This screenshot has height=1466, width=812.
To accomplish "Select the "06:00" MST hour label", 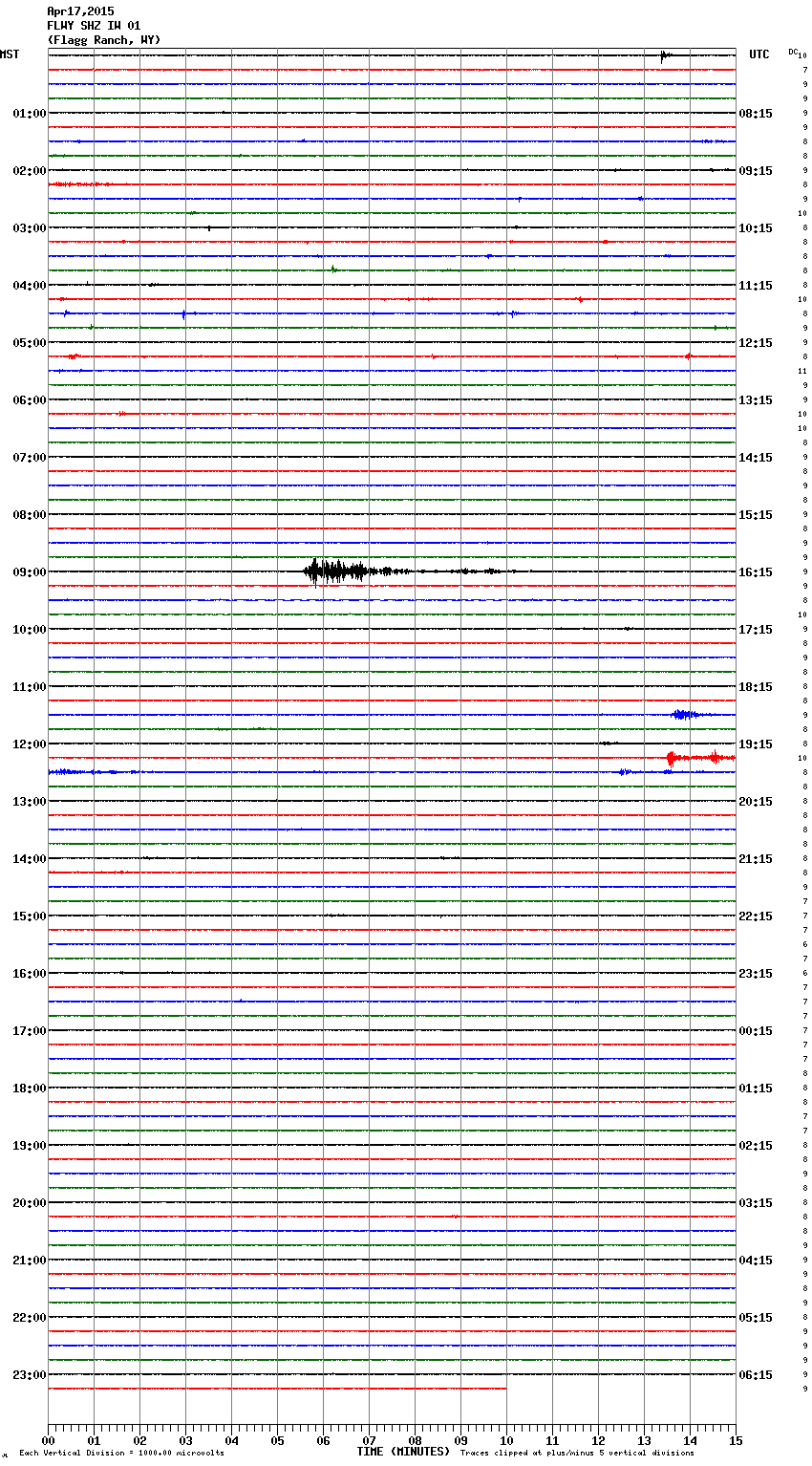I will pyautogui.click(x=30, y=400).
